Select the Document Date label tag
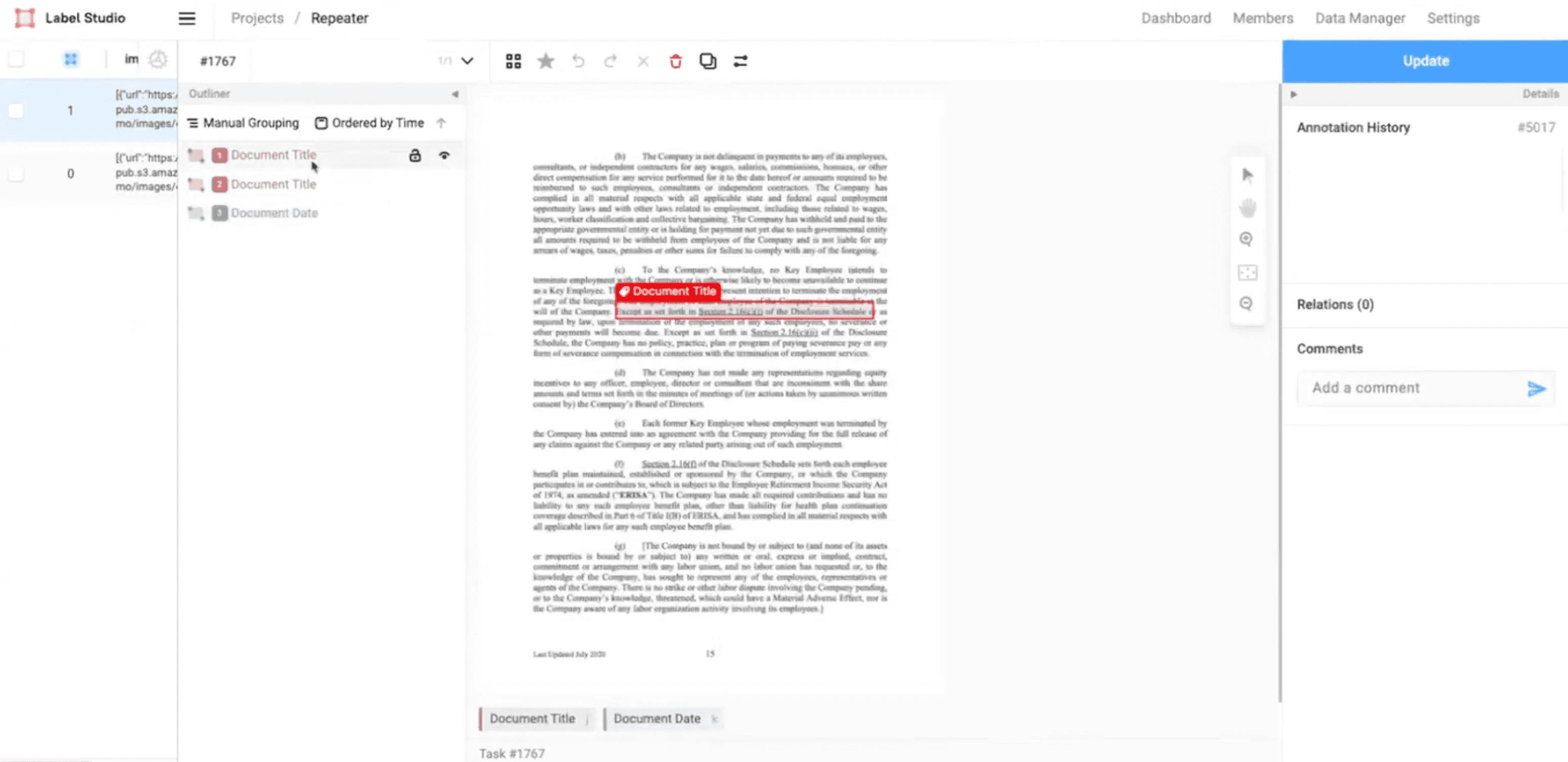This screenshot has height=762, width=1568. [x=657, y=719]
